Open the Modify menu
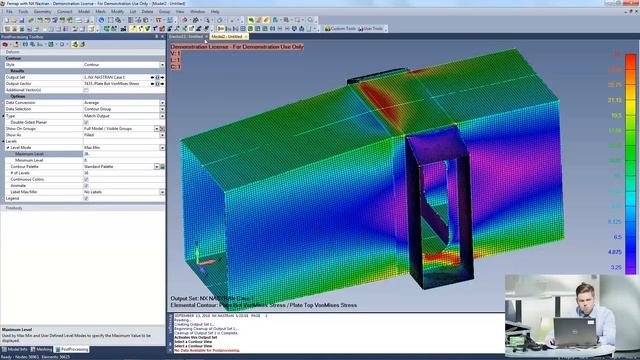 pos(118,11)
